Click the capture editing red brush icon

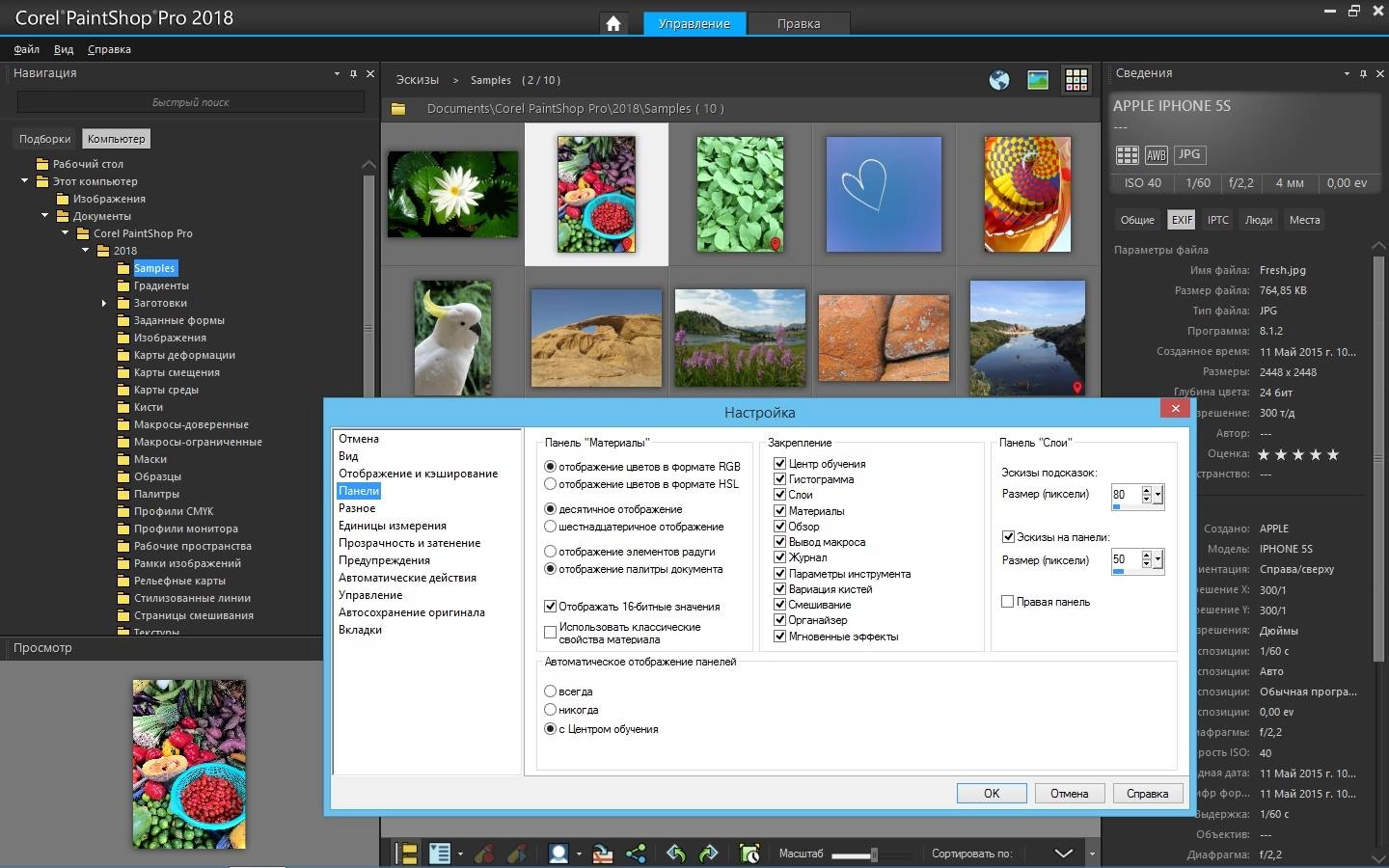coord(485,854)
